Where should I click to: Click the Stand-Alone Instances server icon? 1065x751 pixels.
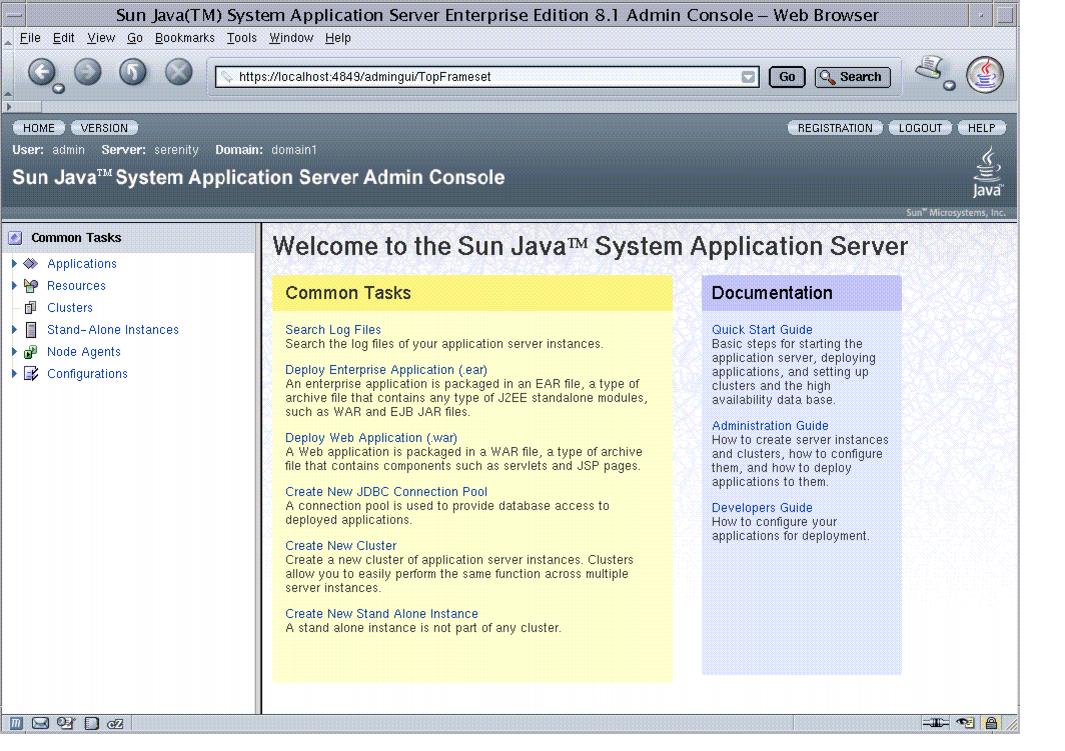[31, 329]
